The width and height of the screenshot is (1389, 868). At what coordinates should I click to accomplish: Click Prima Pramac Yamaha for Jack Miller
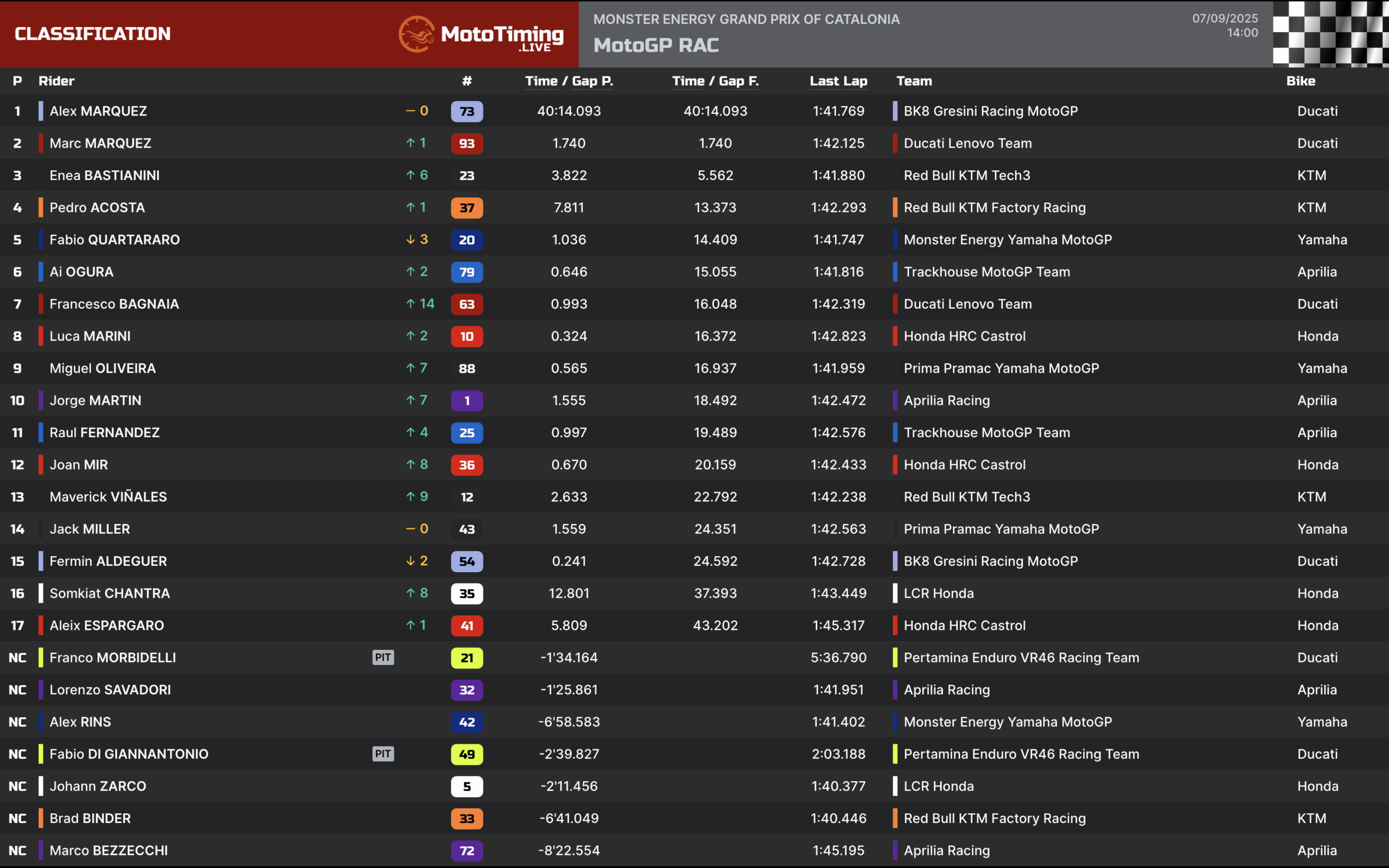coord(1001,529)
